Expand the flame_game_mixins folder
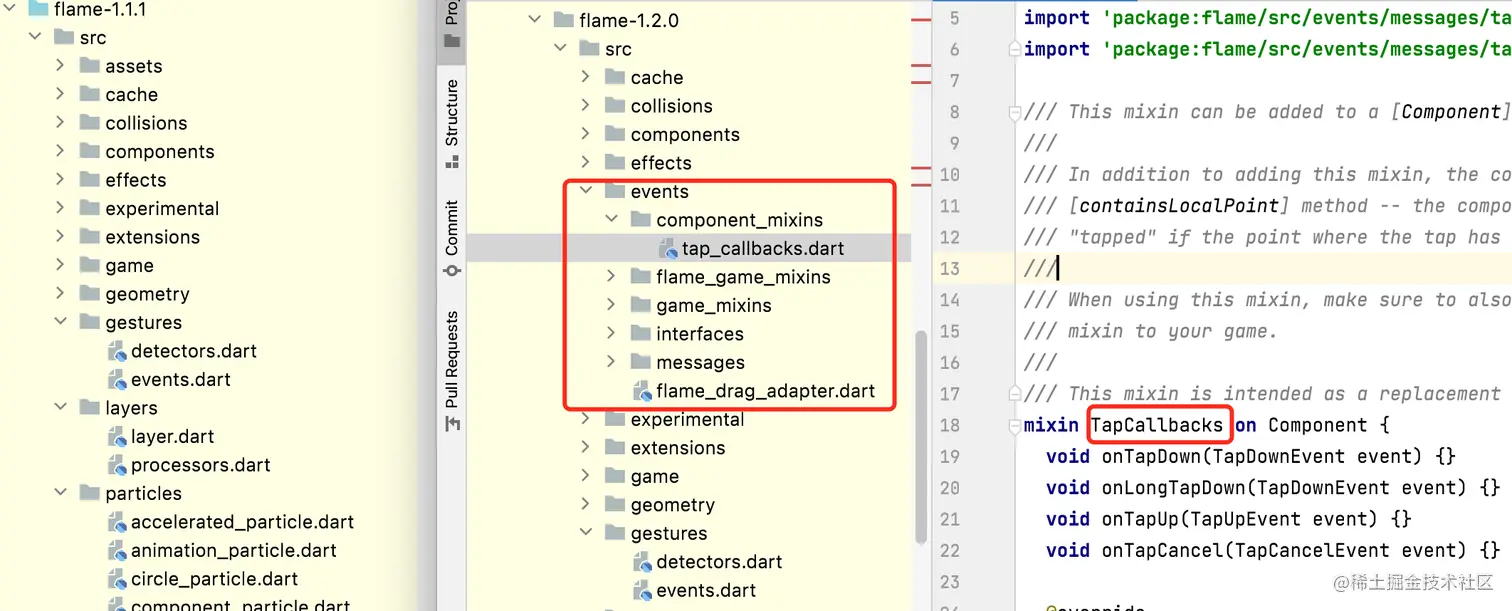This screenshot has height=611, width=1512. 611,277
